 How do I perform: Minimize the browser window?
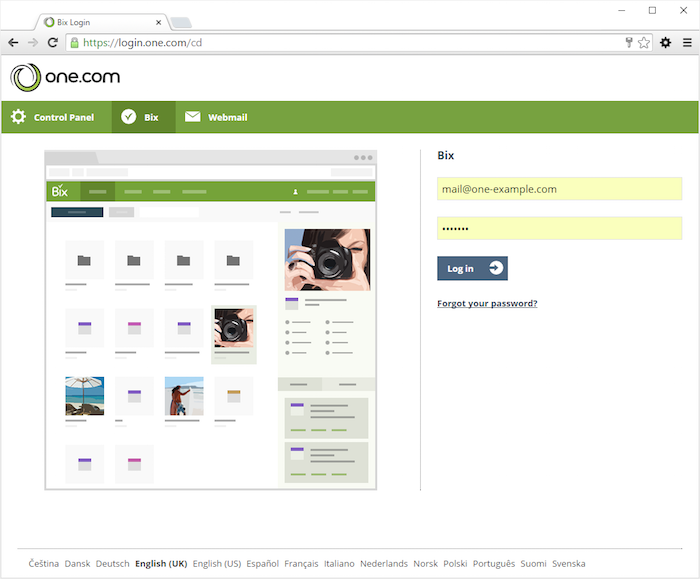point(621,10)
